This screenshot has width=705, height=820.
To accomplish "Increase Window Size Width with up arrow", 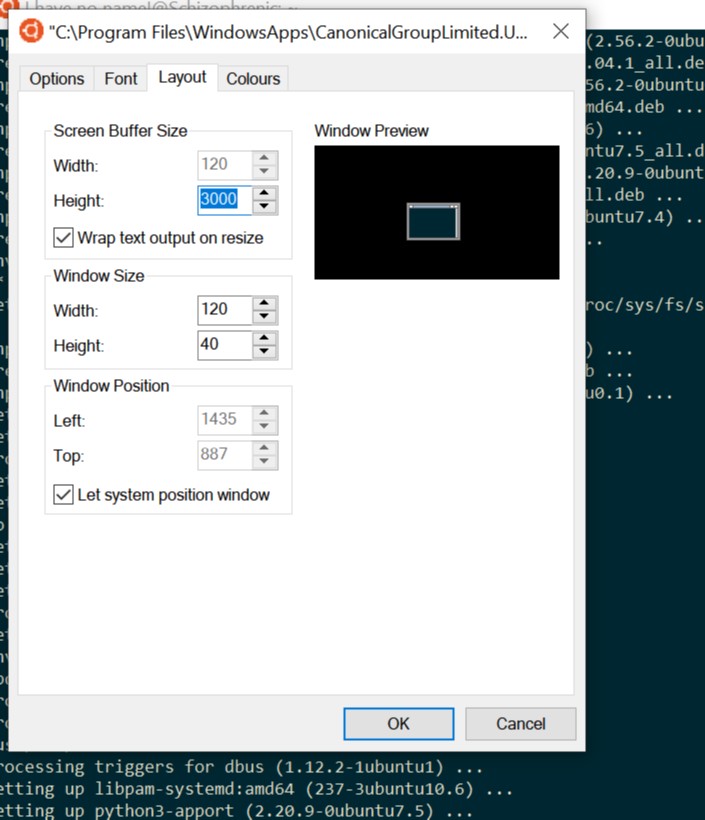I will [x=265, y=303].
